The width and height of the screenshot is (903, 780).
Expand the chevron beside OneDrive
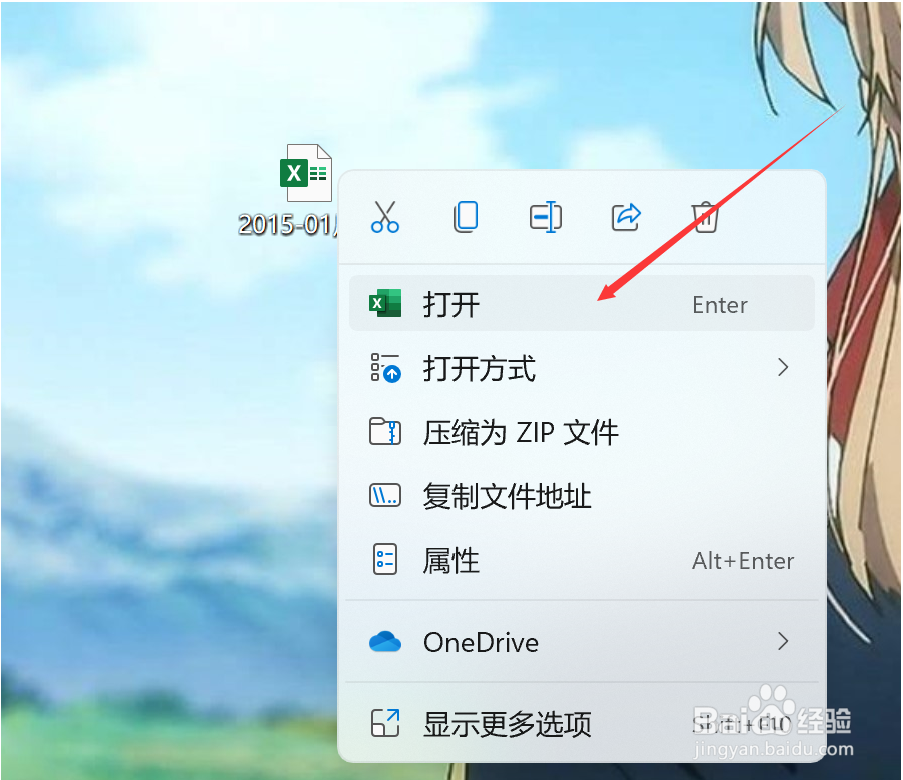783,641
